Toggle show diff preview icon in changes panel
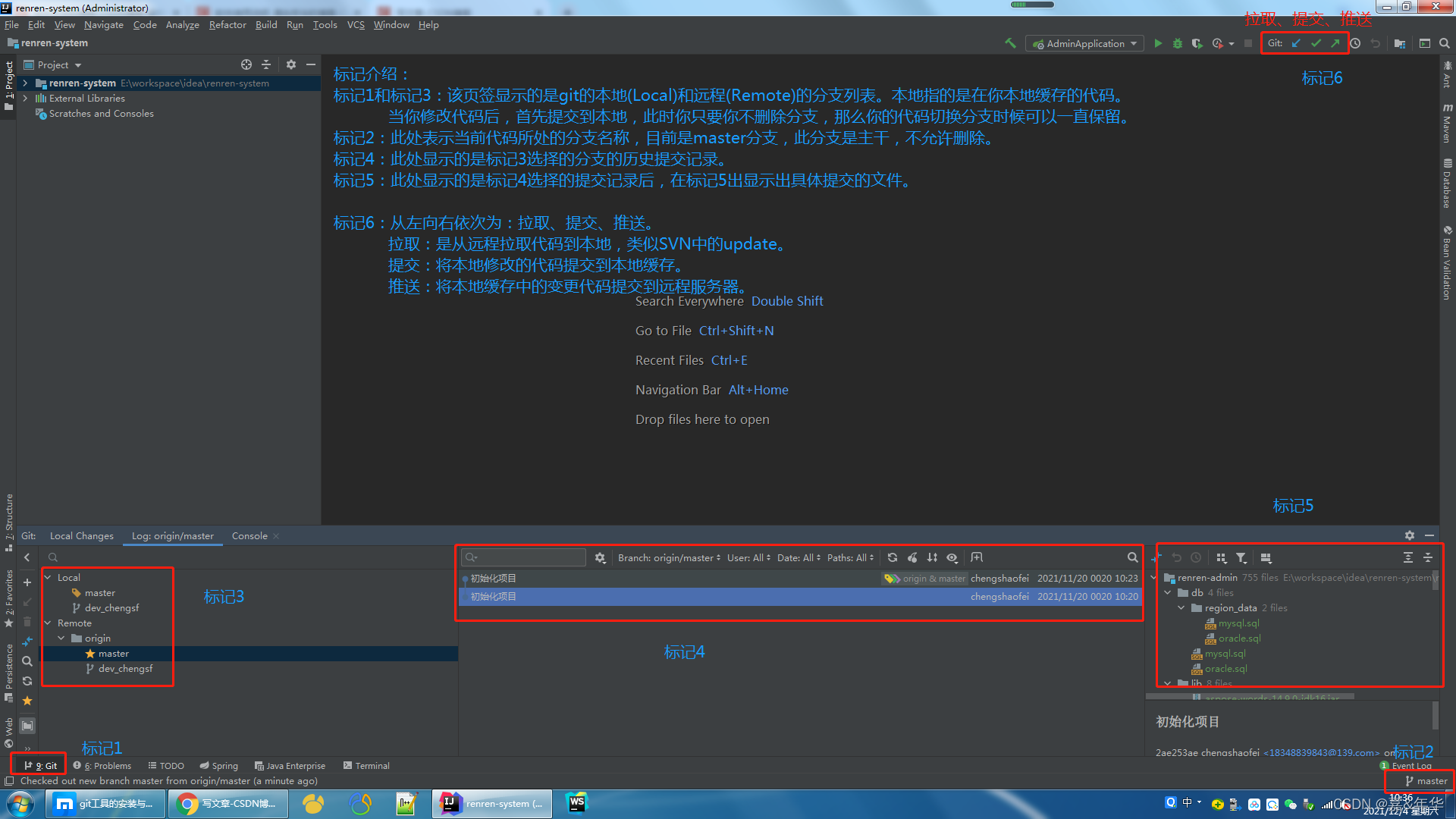Image resolution: width=1456 pixels, height=819 pixels. tap(1266, 557)
